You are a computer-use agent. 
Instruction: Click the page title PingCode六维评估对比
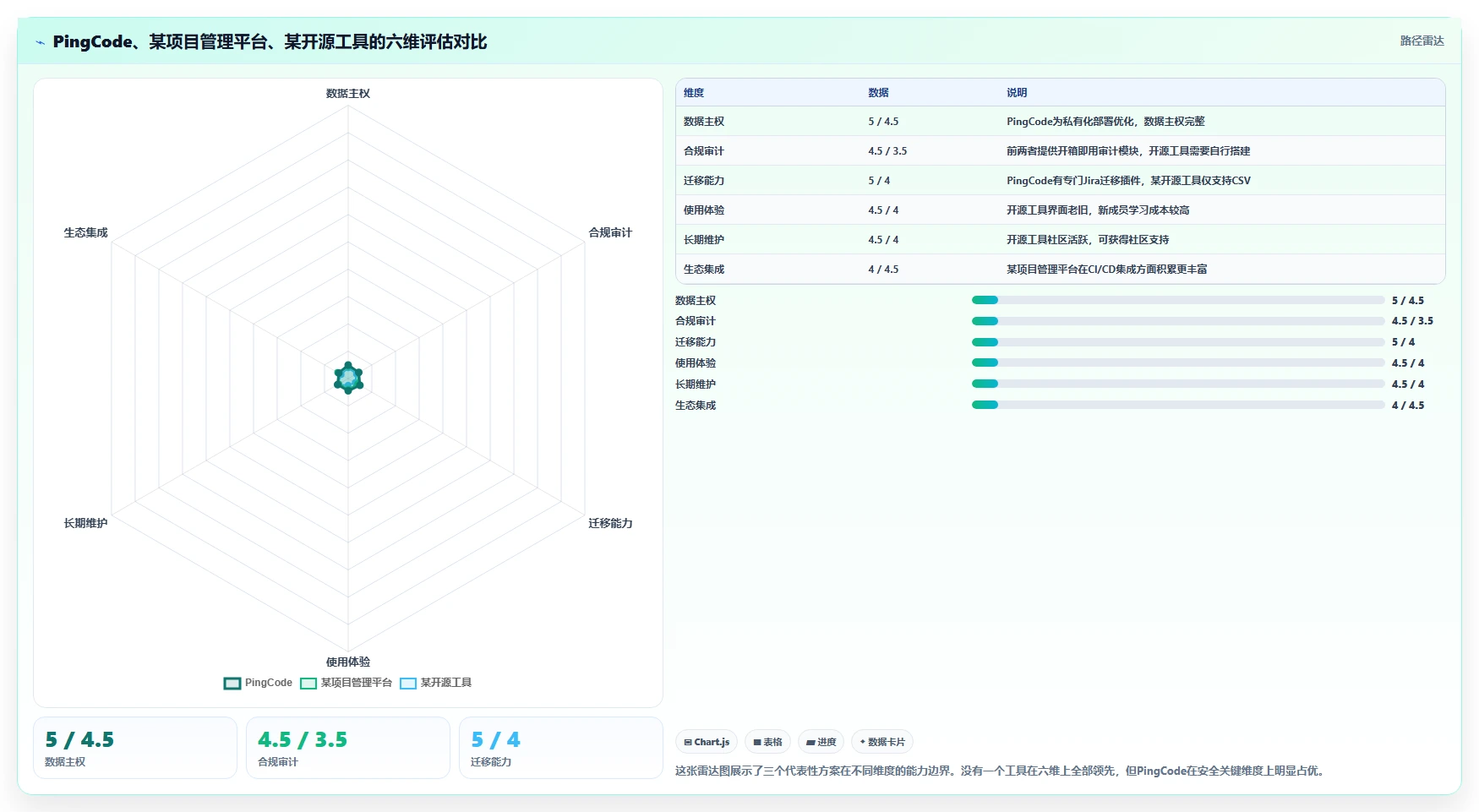pos(270,41)
